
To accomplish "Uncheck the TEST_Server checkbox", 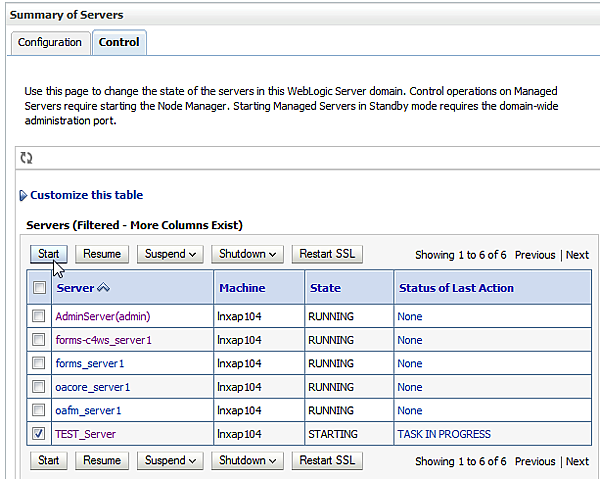I will 39,434.
